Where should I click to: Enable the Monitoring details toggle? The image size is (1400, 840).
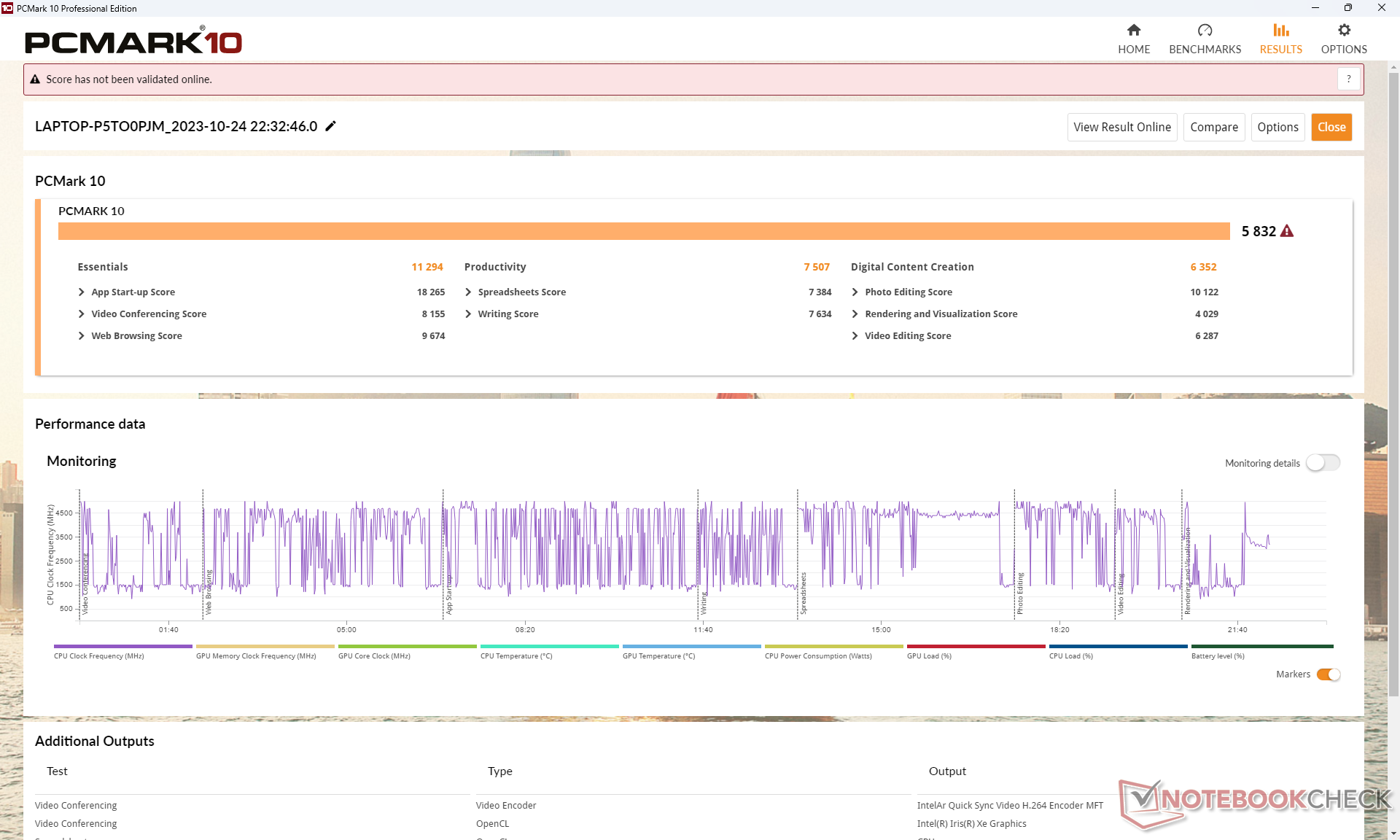pyautogui.click(x=1322, y=463)
